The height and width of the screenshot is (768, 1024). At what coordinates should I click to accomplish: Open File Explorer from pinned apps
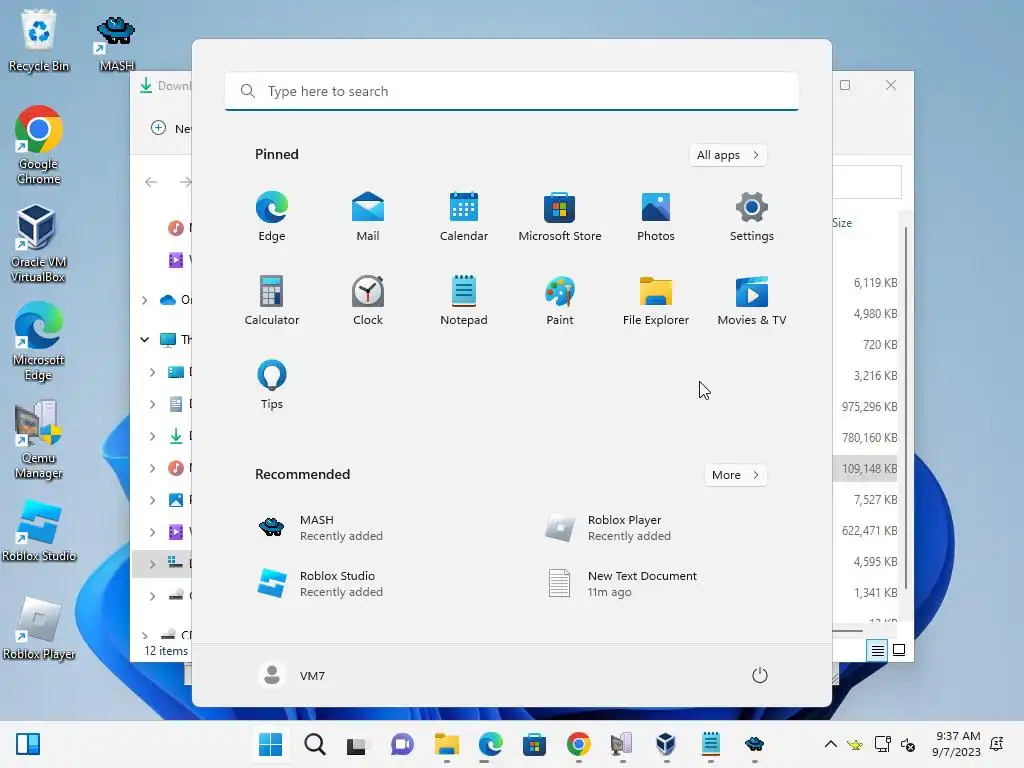[x=656, y=300]
